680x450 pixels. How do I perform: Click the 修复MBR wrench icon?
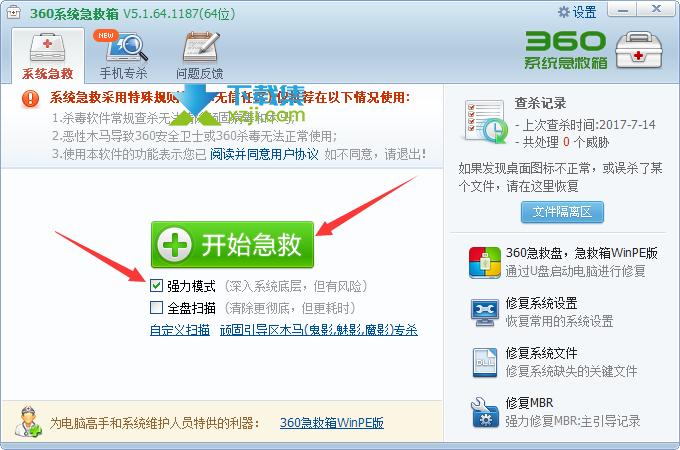[x=484, y=412]
